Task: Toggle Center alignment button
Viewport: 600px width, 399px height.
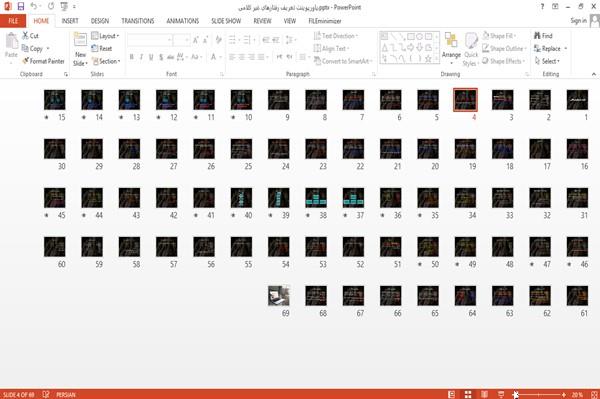Action: [x=242, y=57]
